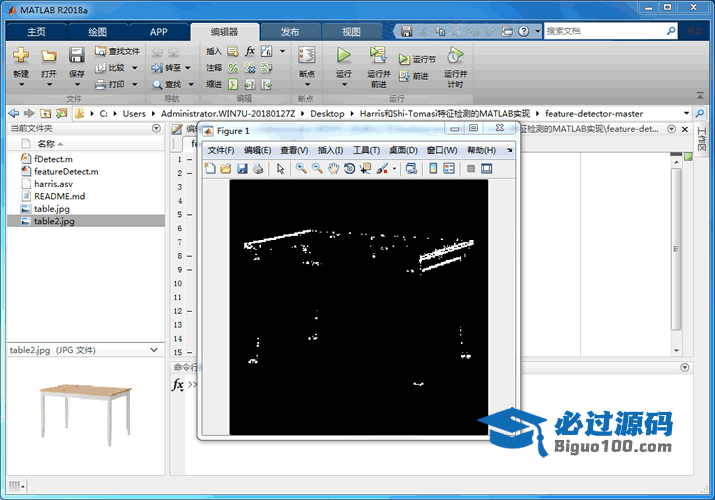
Task: Click the Zoom In tool in Figure 1
Action: click(301, 169)
